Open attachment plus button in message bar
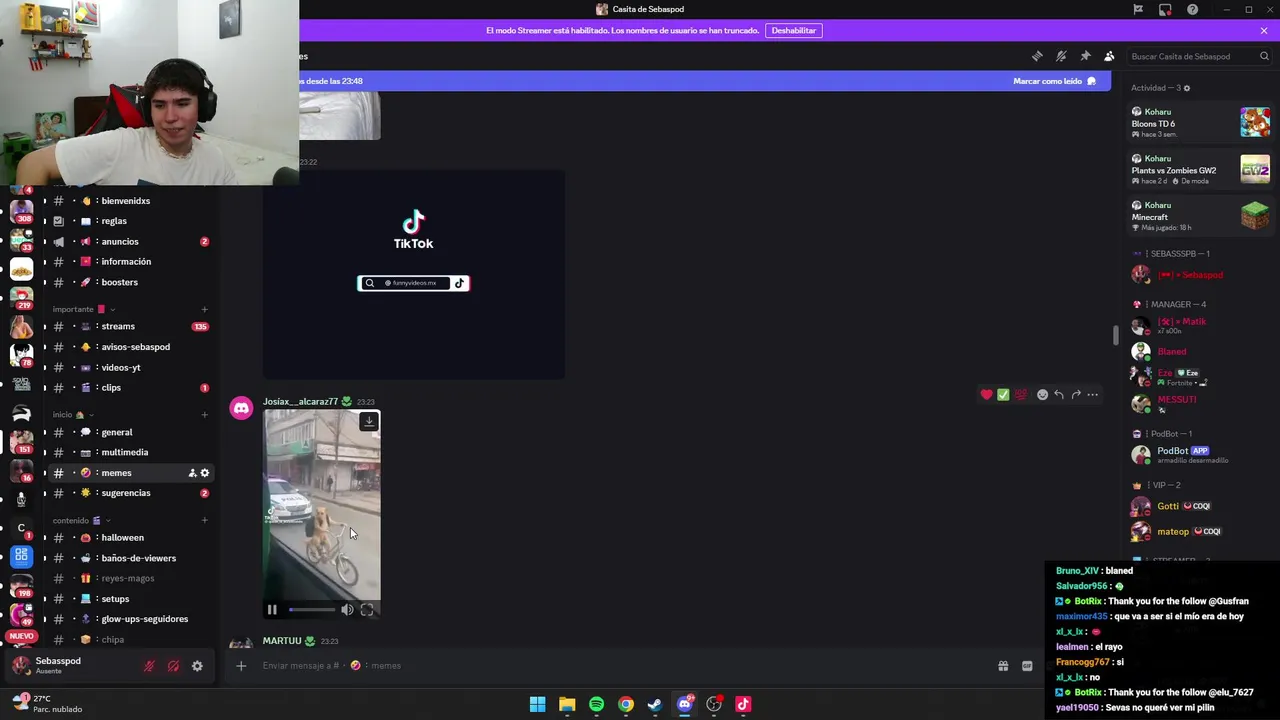 click(x=241, y=666)
